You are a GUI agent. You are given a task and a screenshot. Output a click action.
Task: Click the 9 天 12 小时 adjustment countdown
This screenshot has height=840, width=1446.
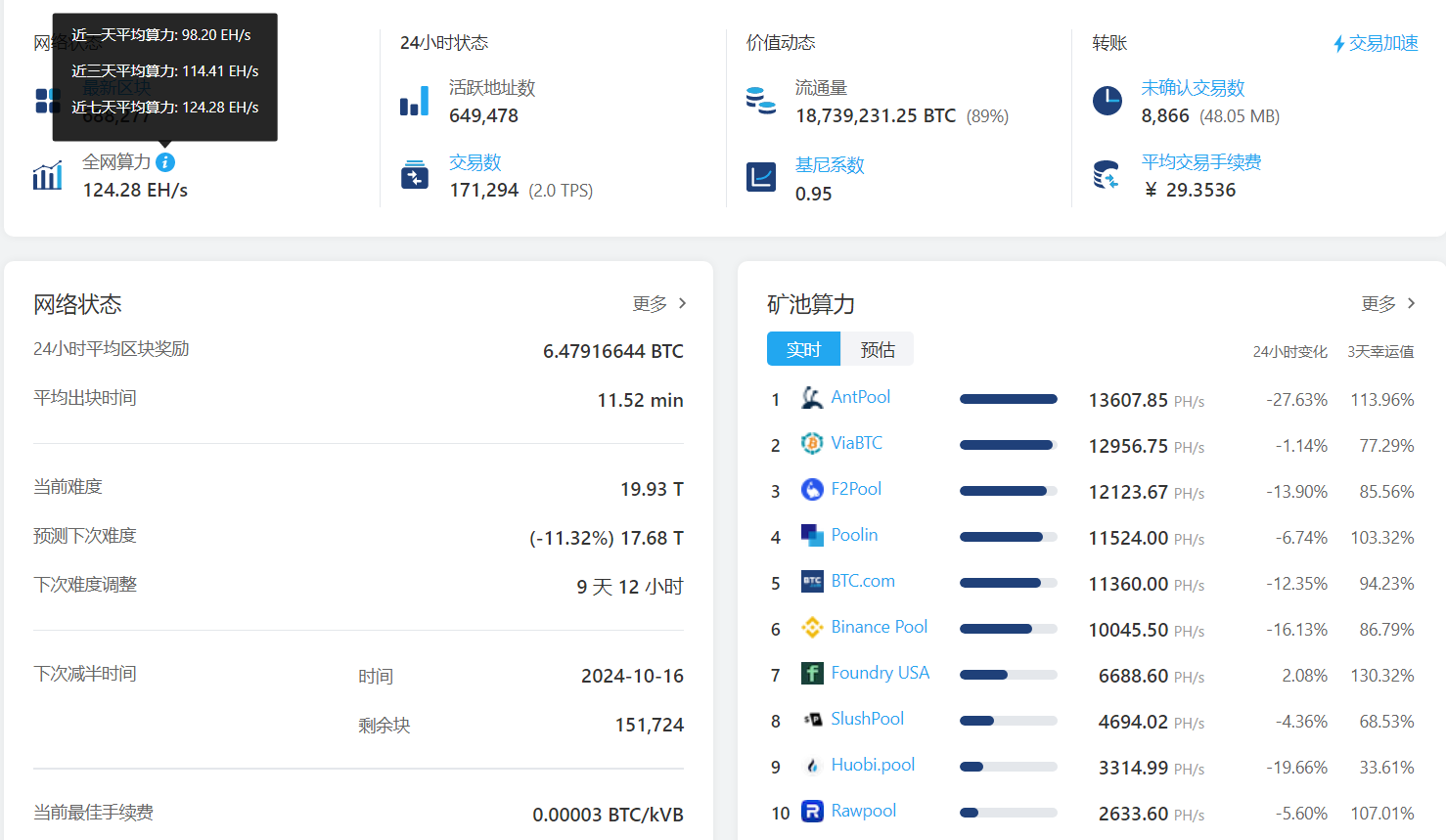click(x=630, y=587)
